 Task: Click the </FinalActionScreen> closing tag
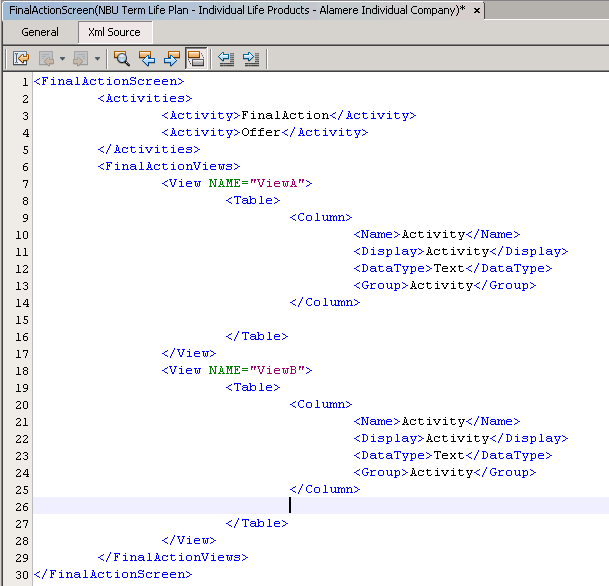point(113,574)
